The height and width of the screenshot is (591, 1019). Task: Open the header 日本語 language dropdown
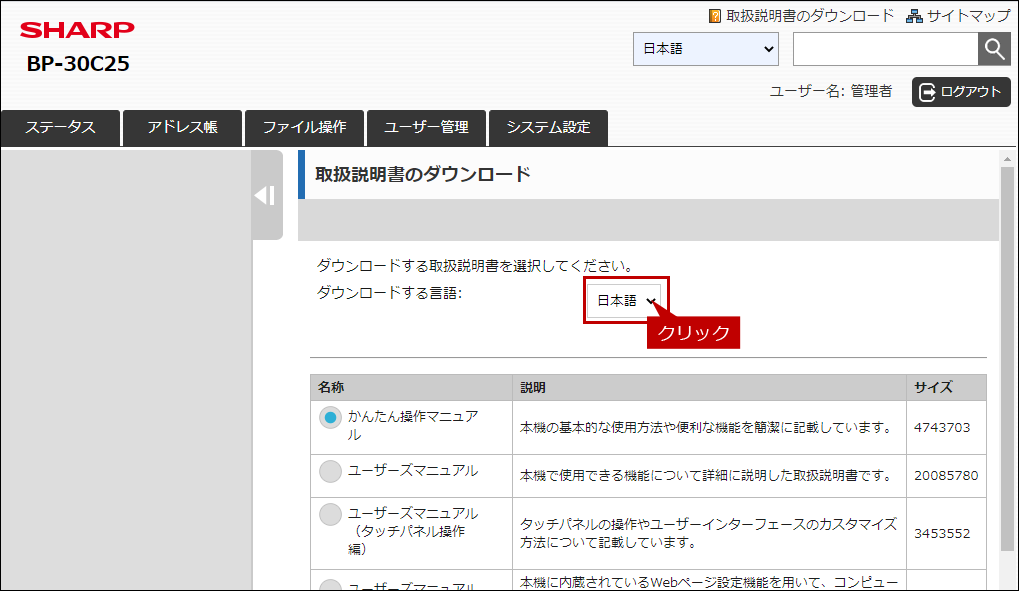point(706,49)
